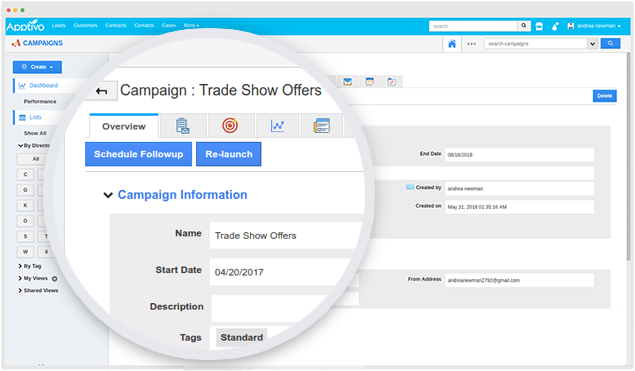Open the Customers menu in top bar
Image resolution: width=635 pixels, height=371 pixels.
point(85,25)
